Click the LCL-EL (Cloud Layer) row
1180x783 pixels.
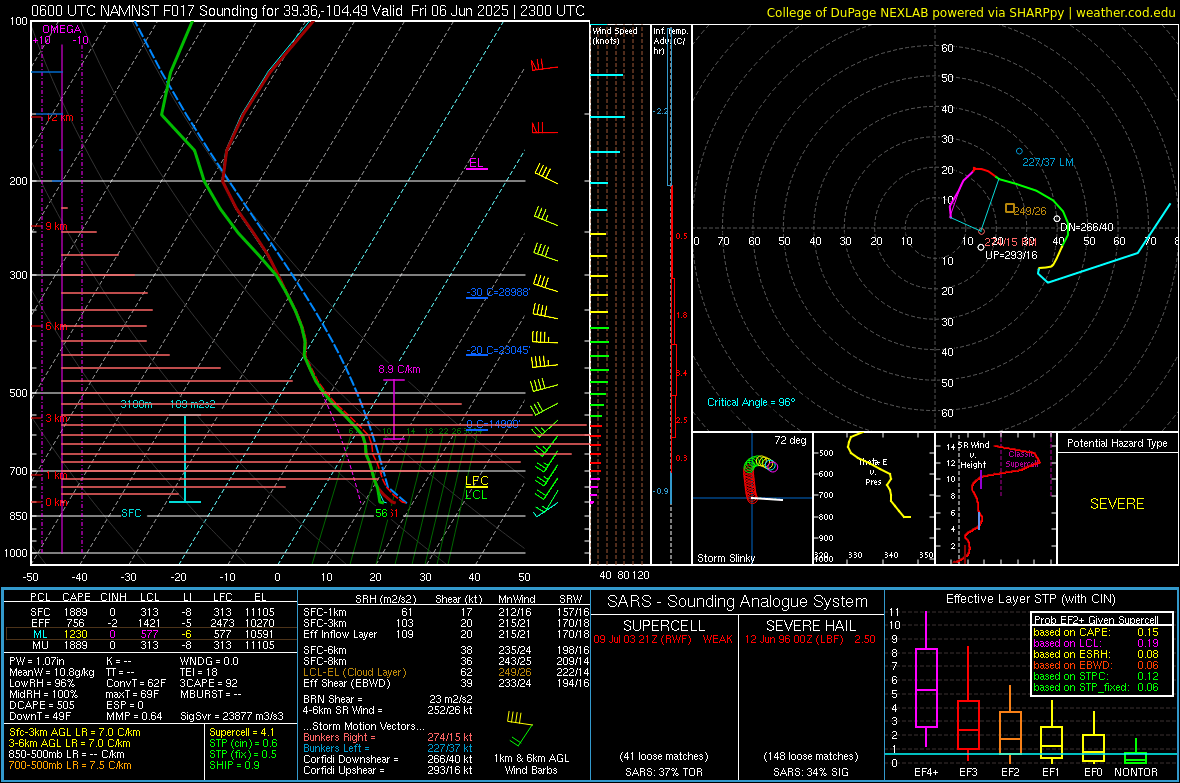444,672
